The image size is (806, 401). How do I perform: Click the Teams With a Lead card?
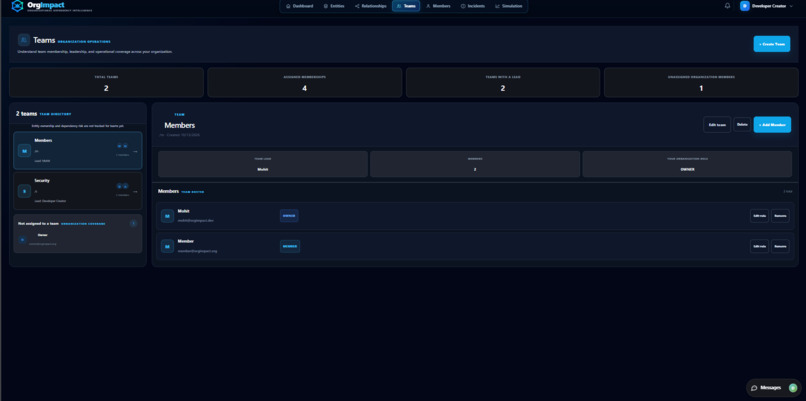[503, 82]
